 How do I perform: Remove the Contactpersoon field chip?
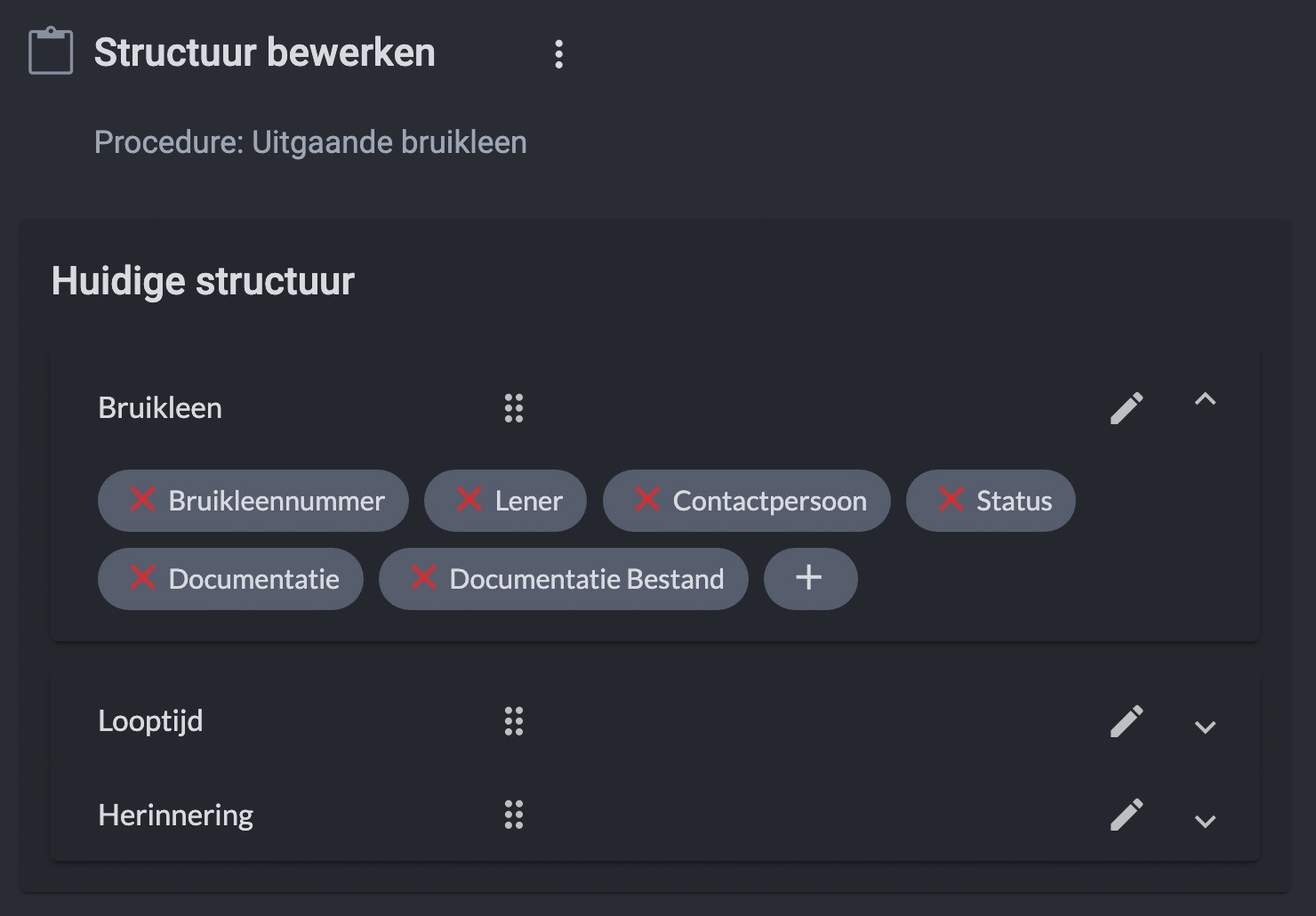647,500
